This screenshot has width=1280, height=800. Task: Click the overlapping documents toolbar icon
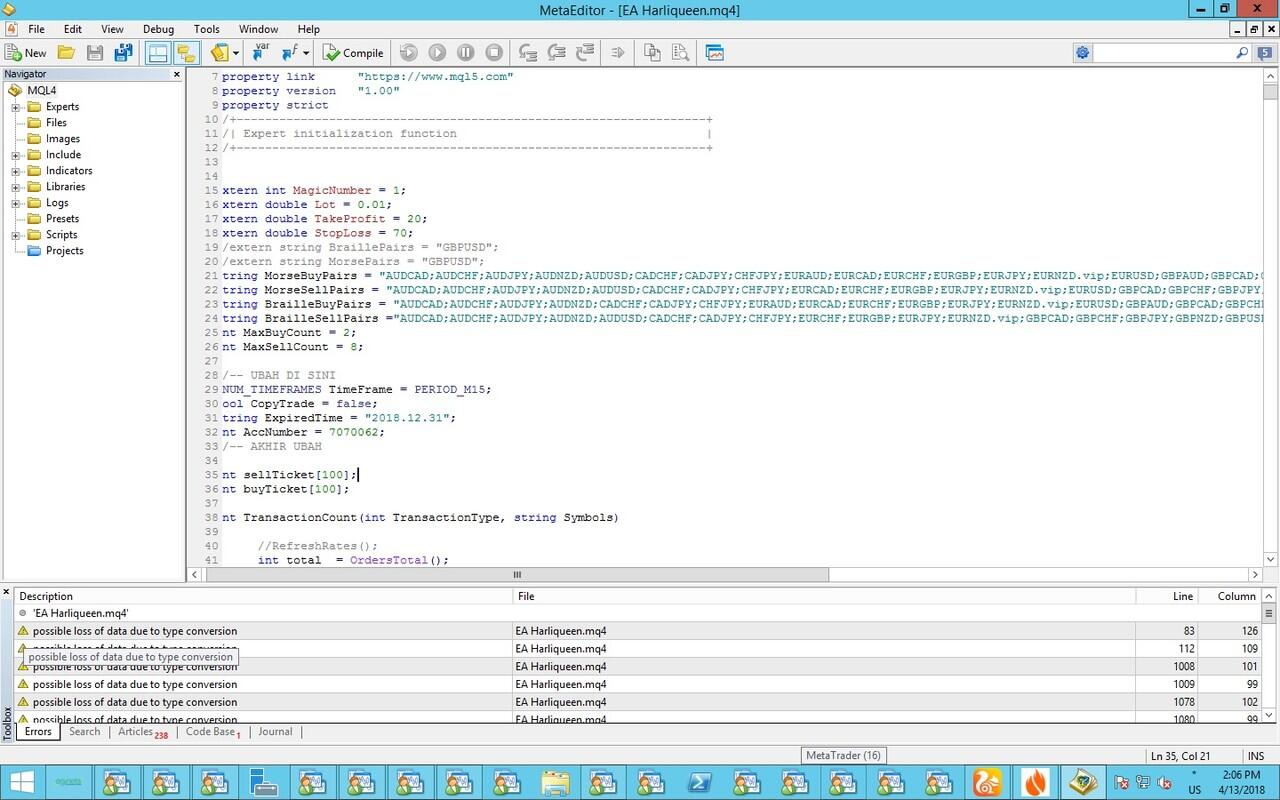[x=652, y=53]
